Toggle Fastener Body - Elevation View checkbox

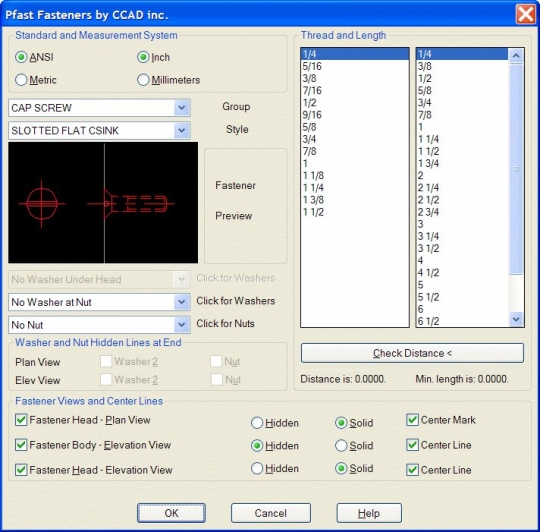click(21, 445)
